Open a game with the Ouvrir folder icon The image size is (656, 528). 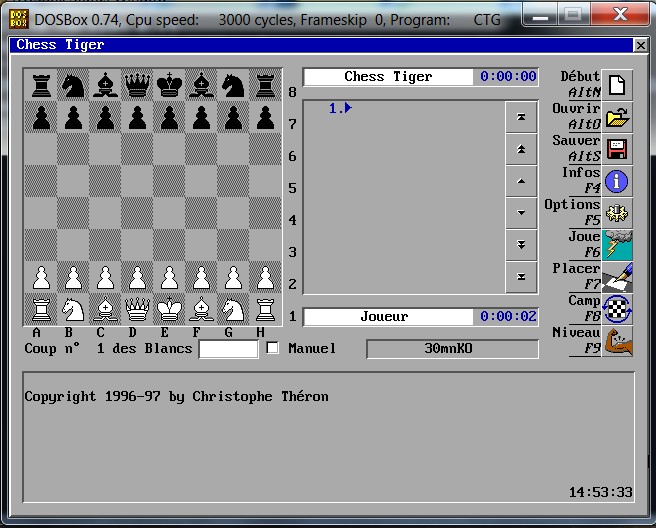point(617,117)
